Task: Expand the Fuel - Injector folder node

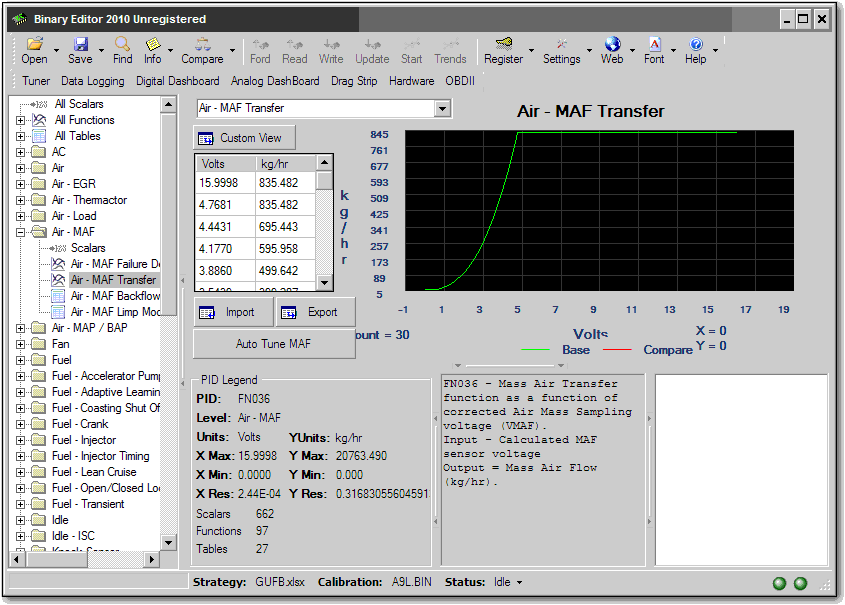Action: (20, 440)
